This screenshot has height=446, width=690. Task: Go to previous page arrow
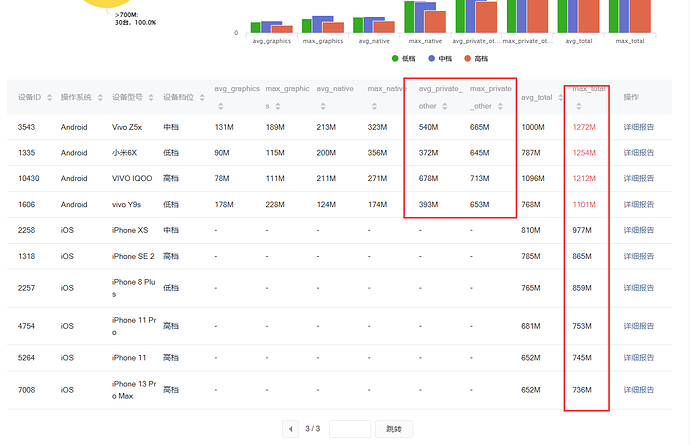coord(290,429)
